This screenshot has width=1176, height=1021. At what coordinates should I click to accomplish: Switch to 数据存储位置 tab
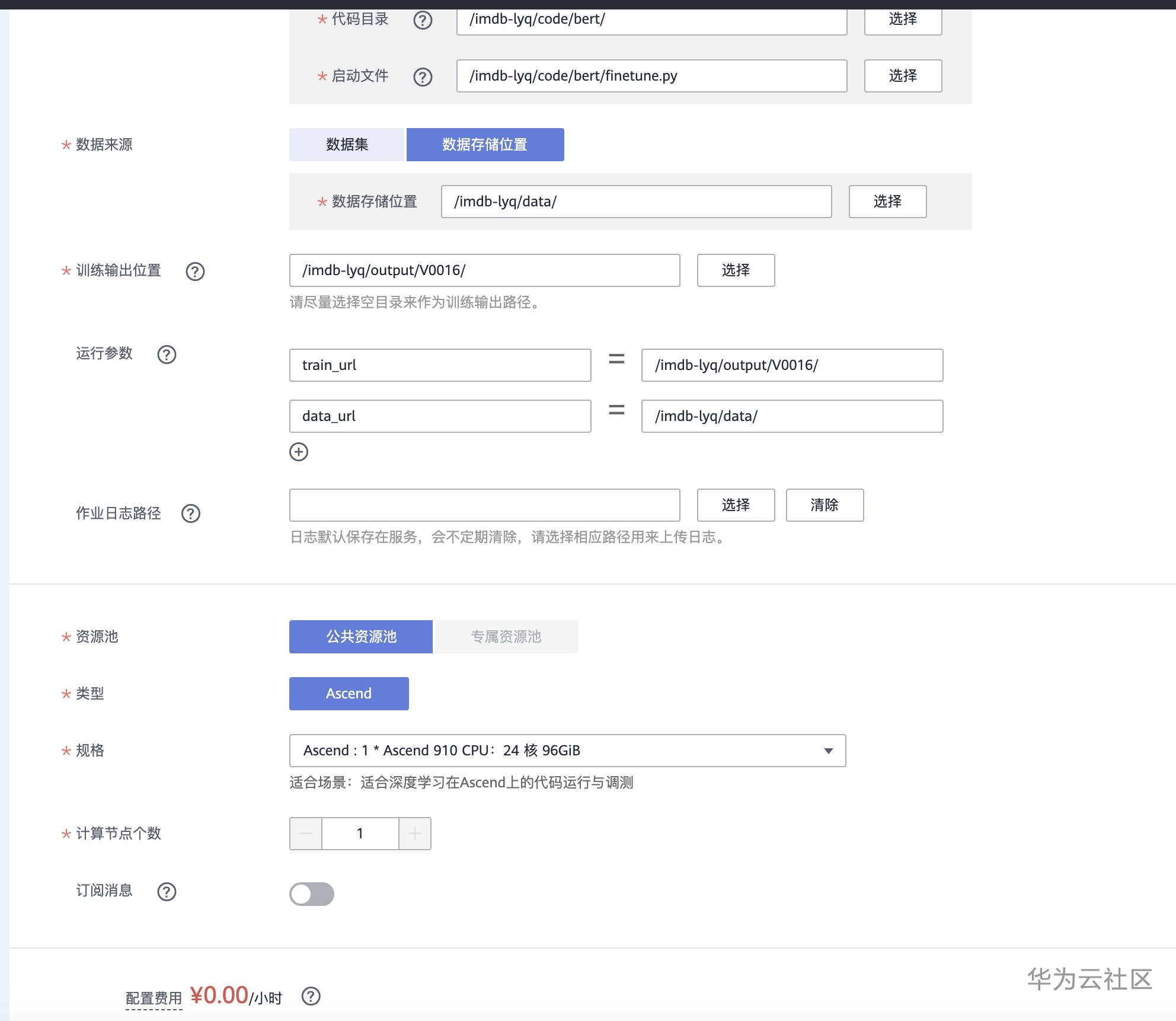[485, 145]
